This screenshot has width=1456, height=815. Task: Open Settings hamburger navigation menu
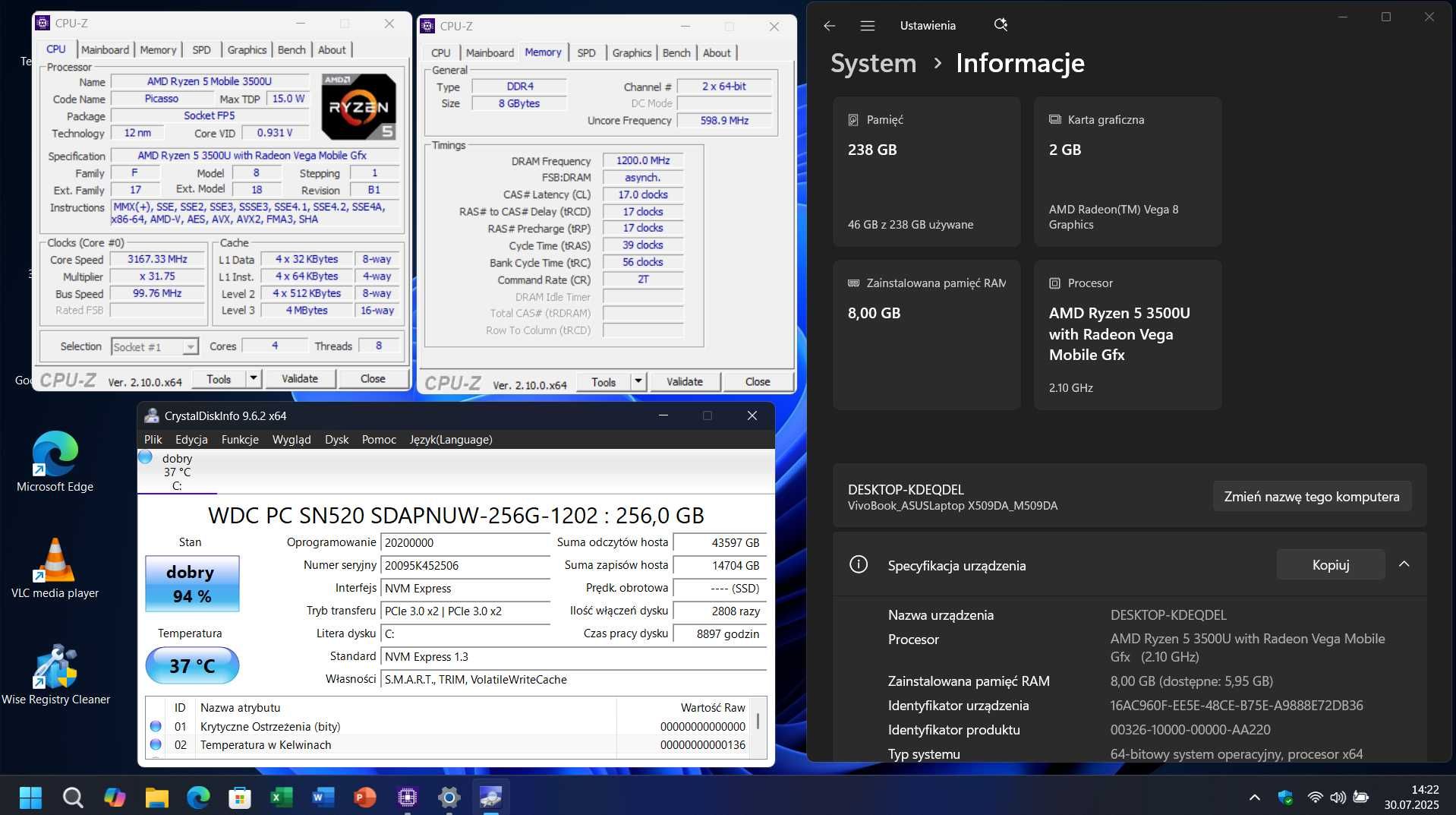(x=868, y=26)
